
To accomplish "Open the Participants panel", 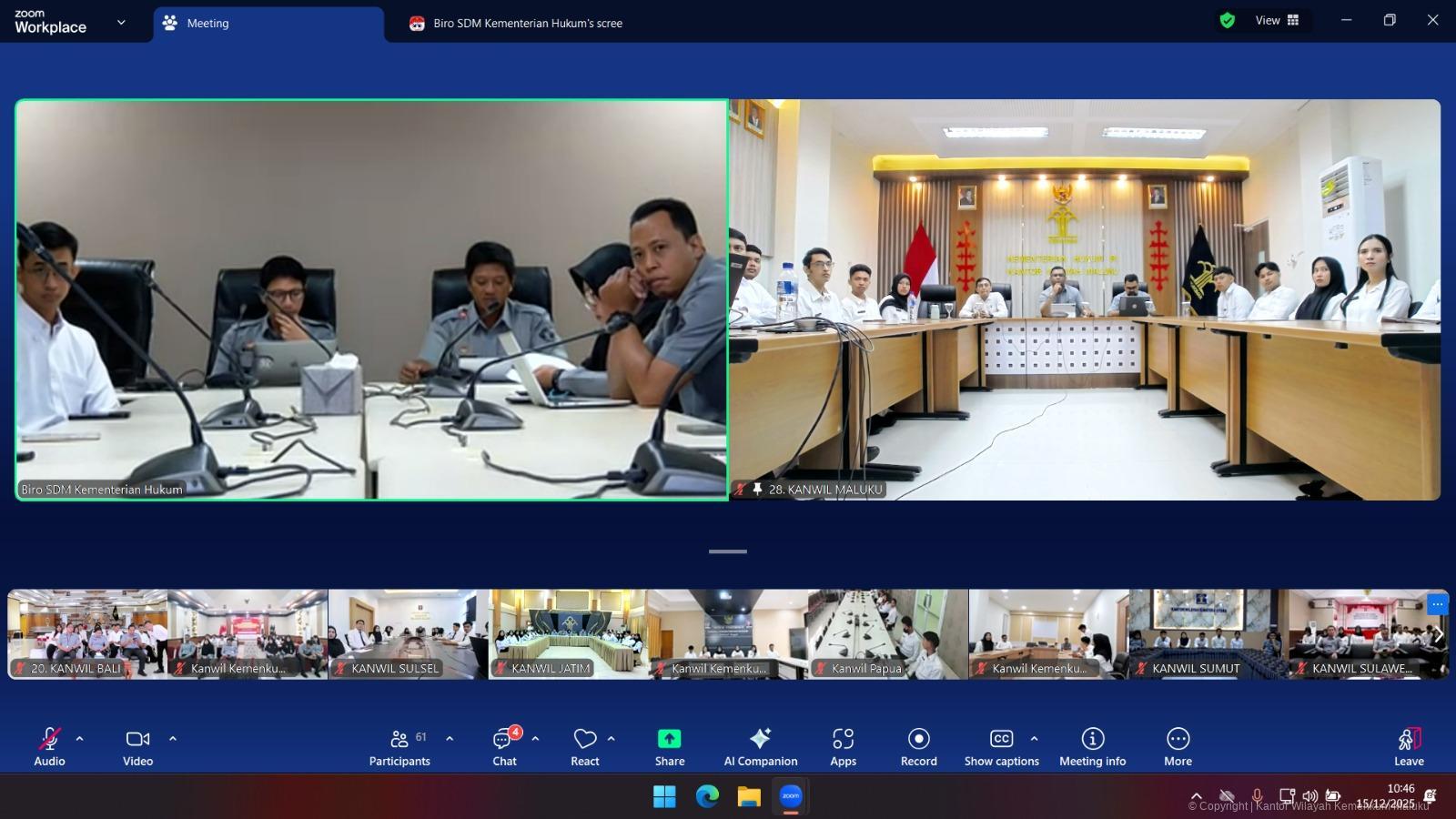I will coord(399,746).
